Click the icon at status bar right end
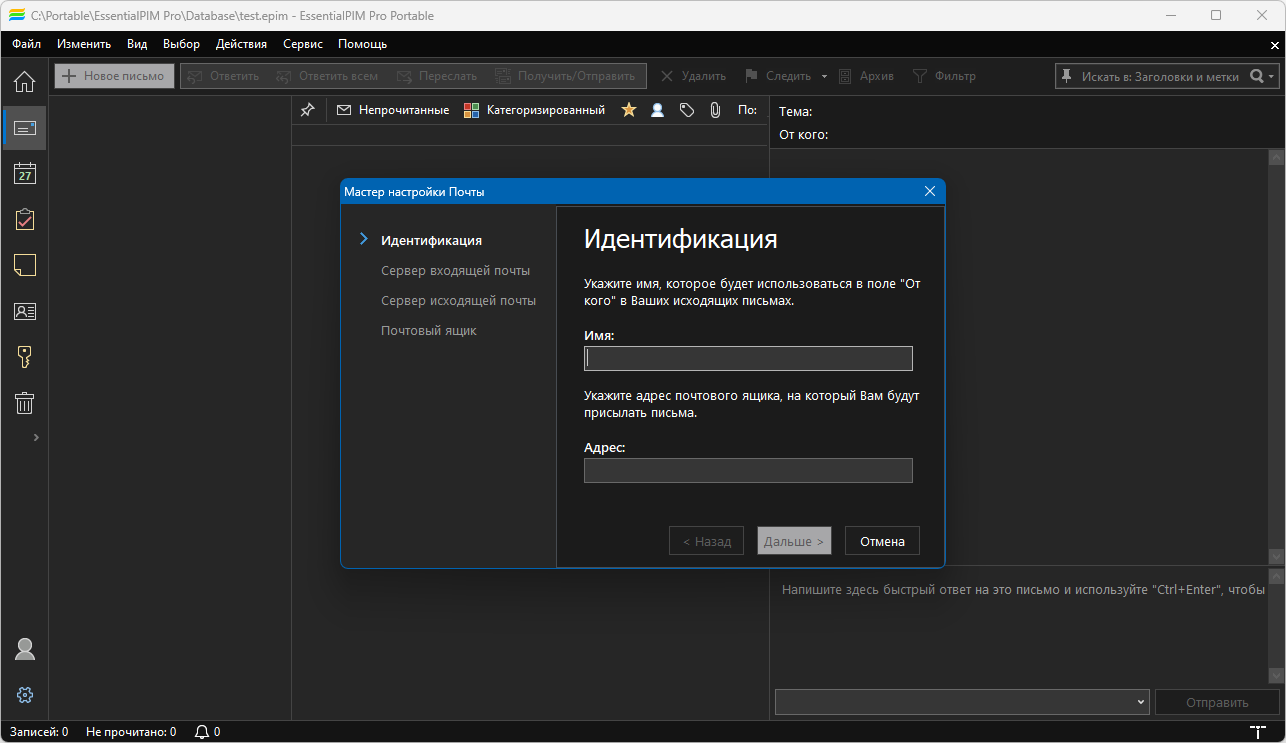 [1258, 732]
